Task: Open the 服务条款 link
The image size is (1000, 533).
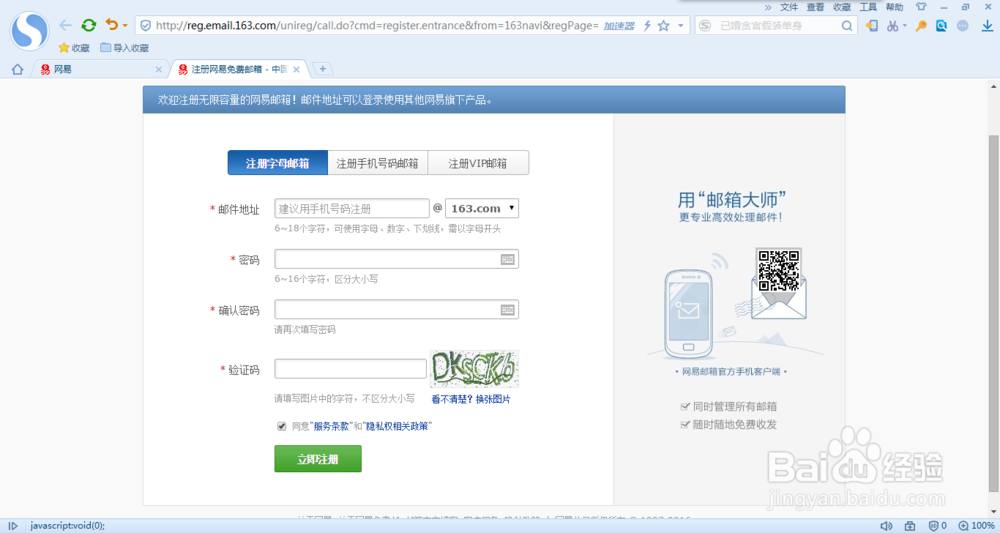Action: (332, 426)
